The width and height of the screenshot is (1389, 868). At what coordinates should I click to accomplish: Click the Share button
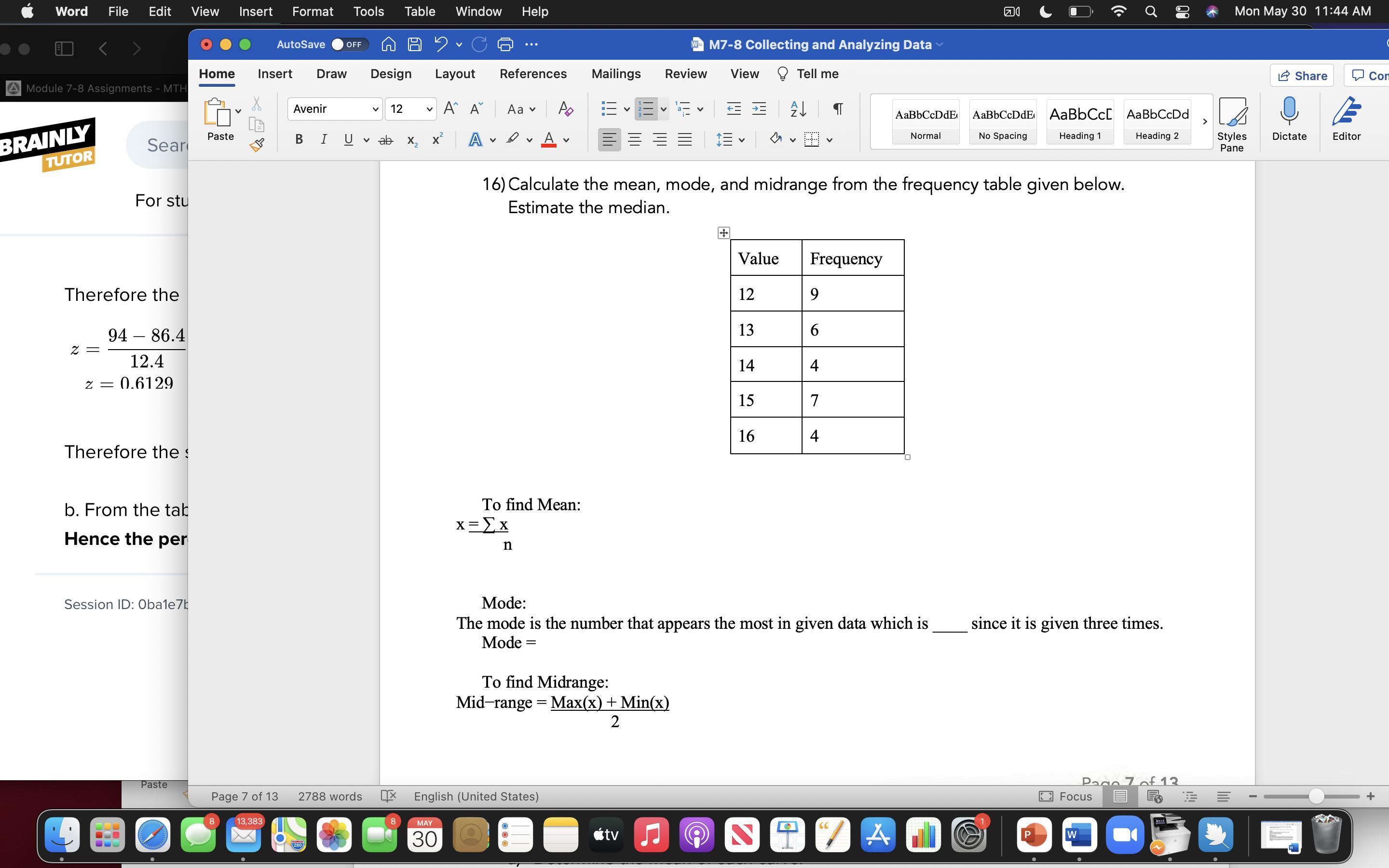point(1302,76)
